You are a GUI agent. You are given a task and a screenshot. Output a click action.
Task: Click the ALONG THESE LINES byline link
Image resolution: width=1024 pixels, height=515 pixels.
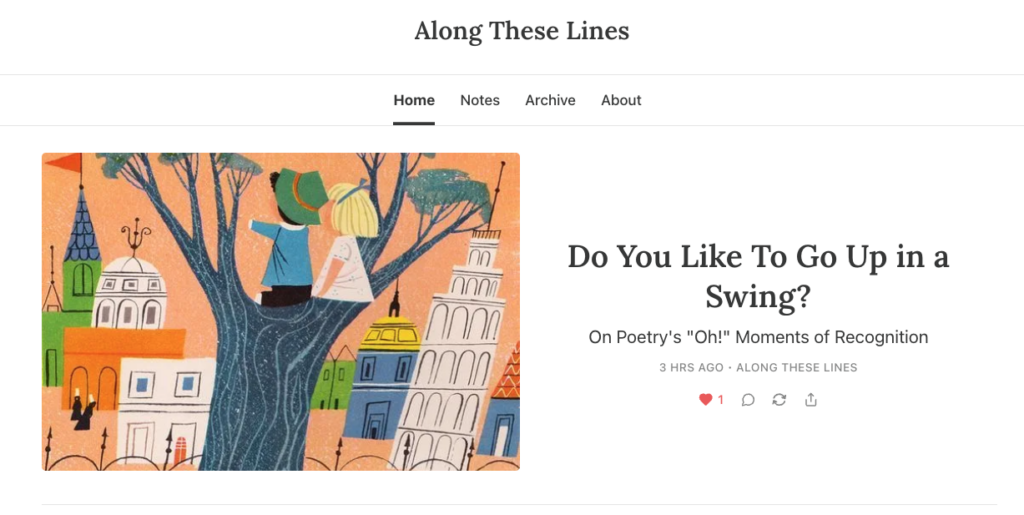click(x=797, y=368)
